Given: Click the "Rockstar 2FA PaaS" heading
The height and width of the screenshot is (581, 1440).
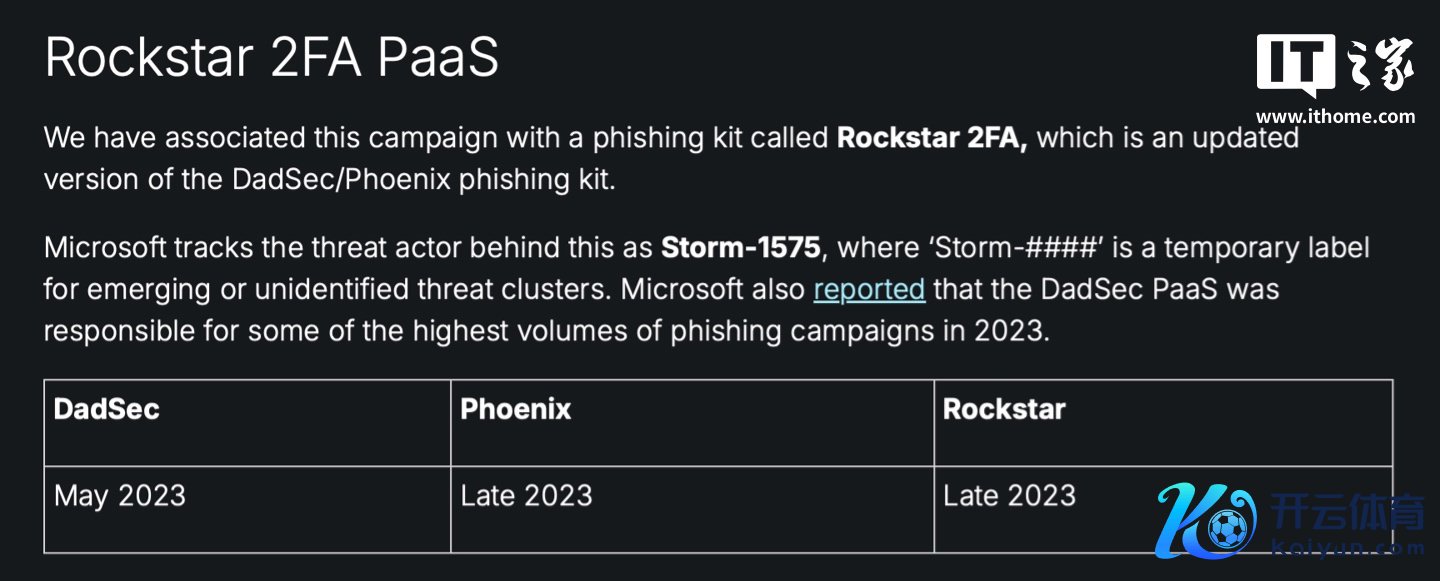Looking at the screenshot, I should (271, 58).
